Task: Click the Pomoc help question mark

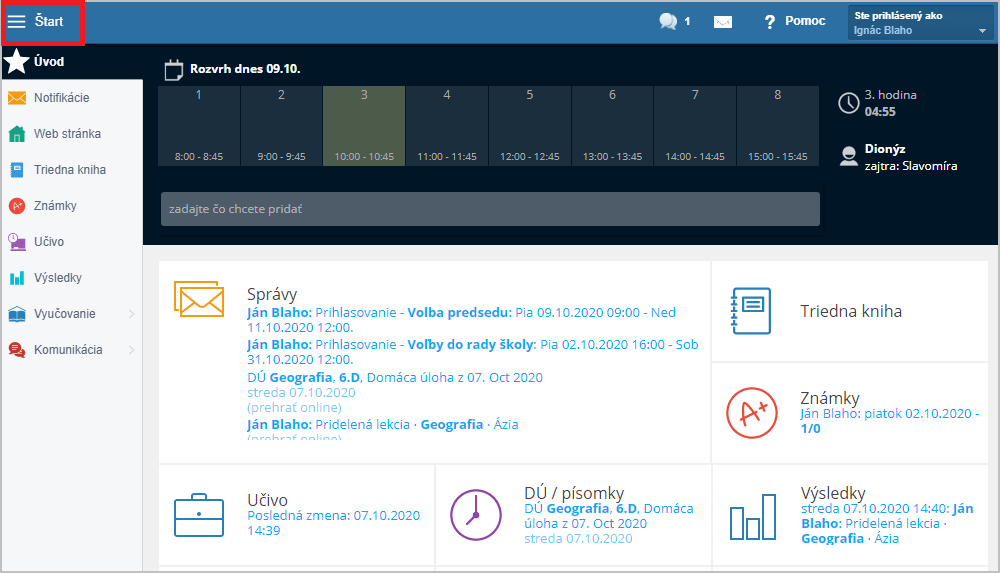Action: [770, 21]
